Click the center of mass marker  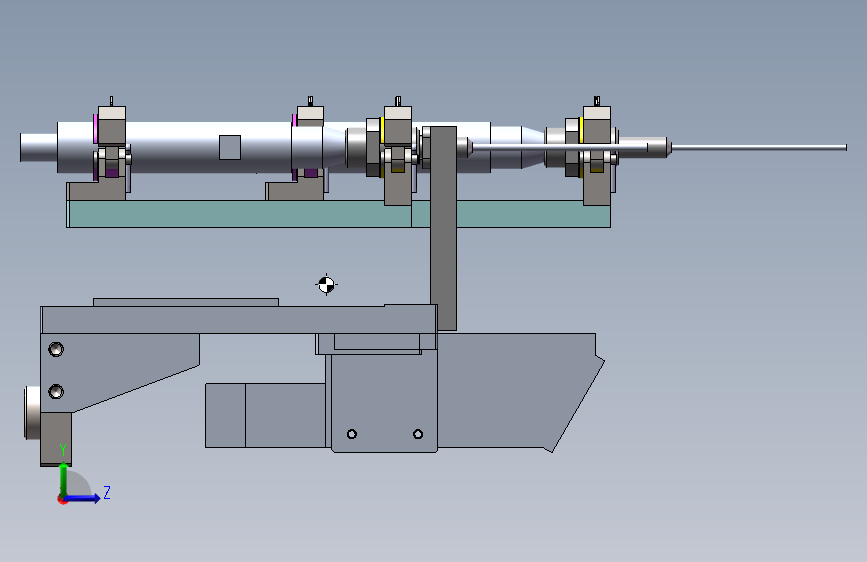tap(326, 285)
